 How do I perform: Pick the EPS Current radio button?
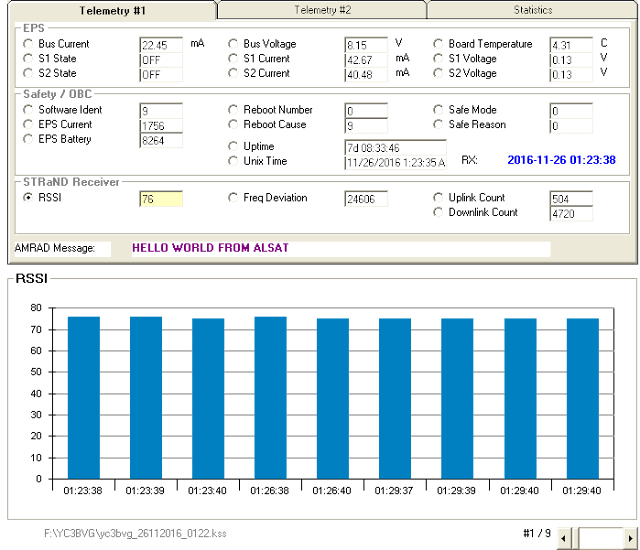click(28, 124)
